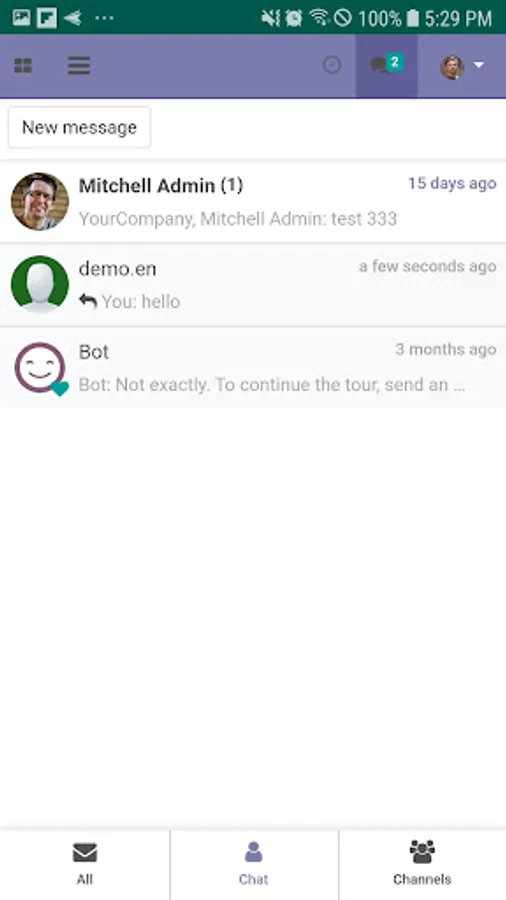Click the reply arrow icon before 'You: hello'

click(x=88, y=301)
